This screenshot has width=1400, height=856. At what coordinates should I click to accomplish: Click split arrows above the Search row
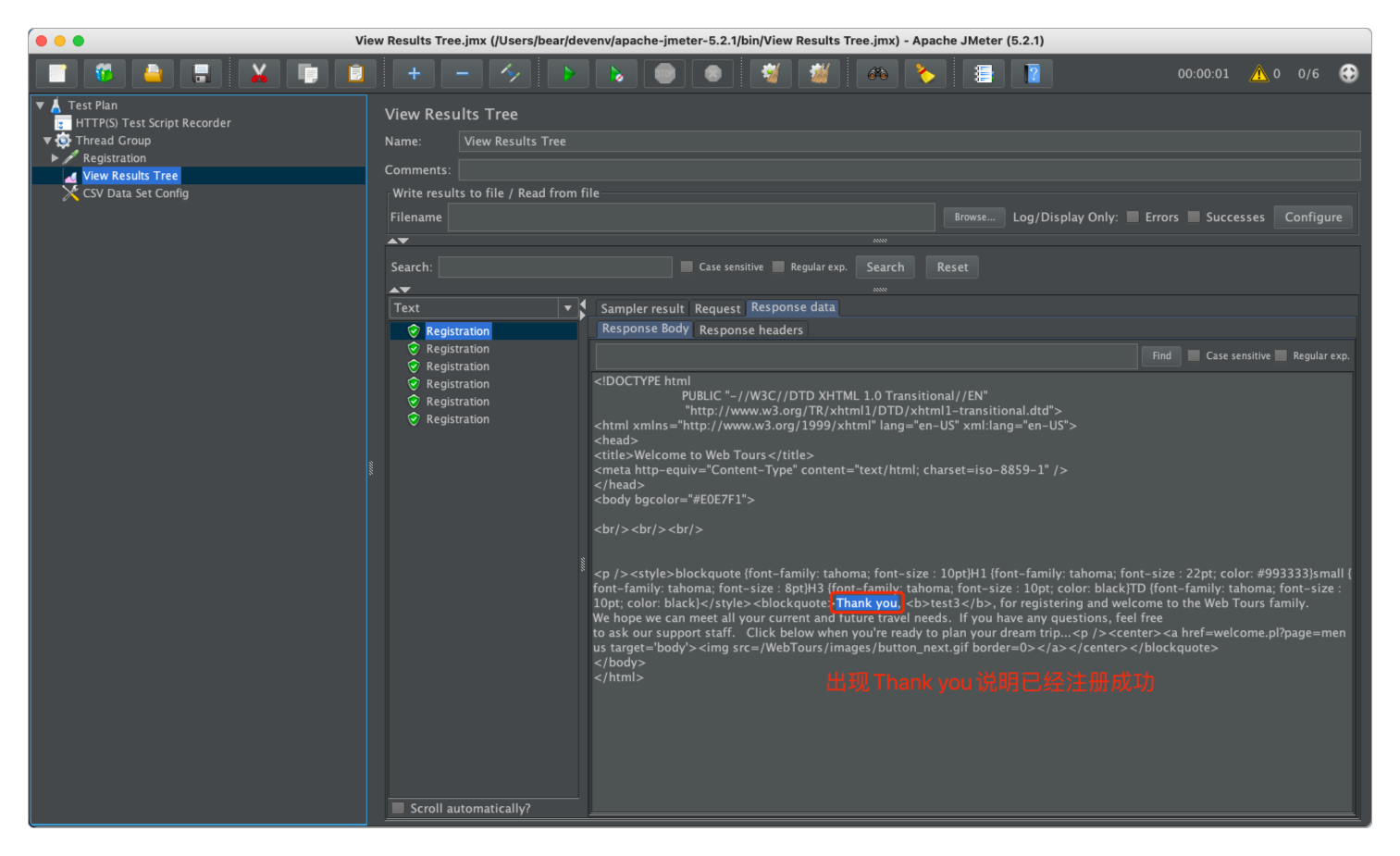398,241
